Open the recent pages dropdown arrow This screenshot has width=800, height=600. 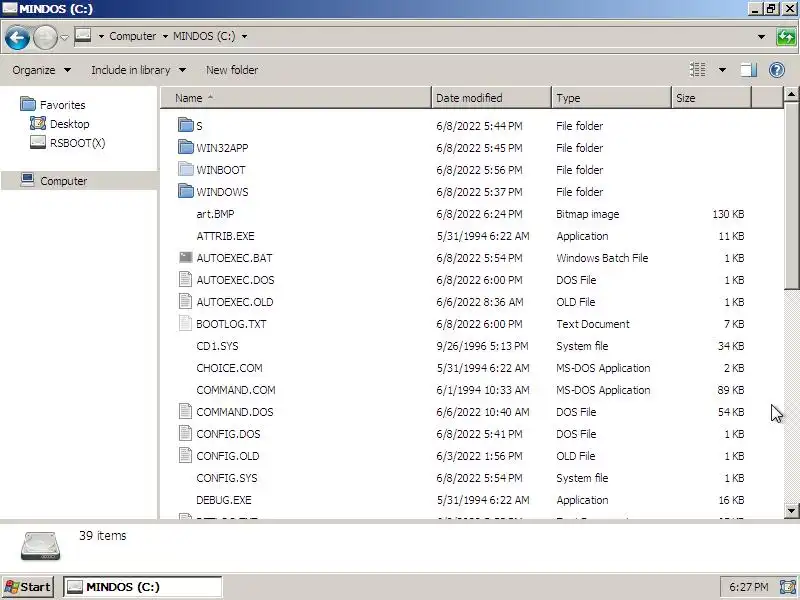64,37
